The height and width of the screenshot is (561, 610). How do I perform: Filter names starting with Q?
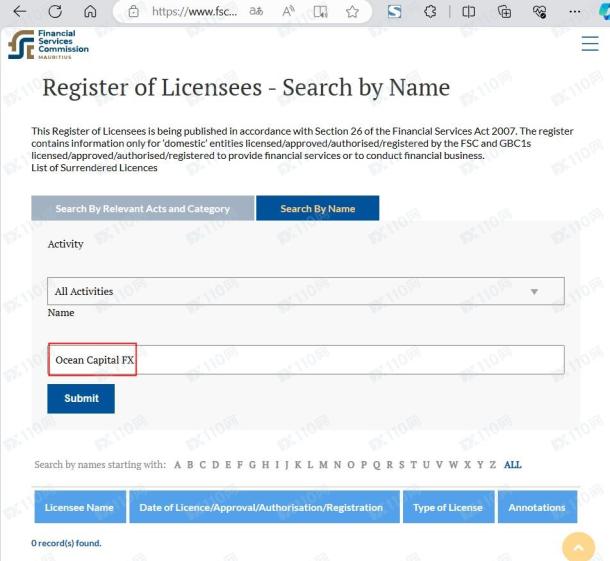point(377,465)
